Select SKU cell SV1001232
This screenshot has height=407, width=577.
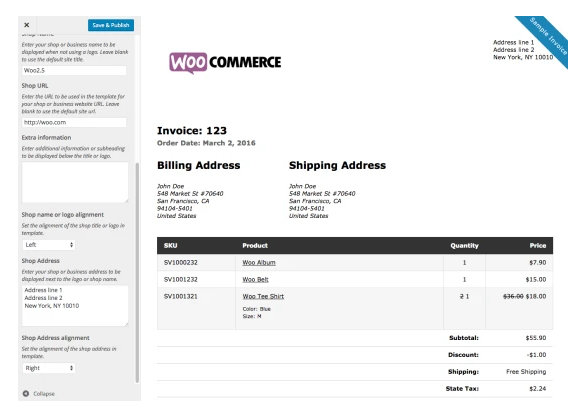(x=181, y=280)
